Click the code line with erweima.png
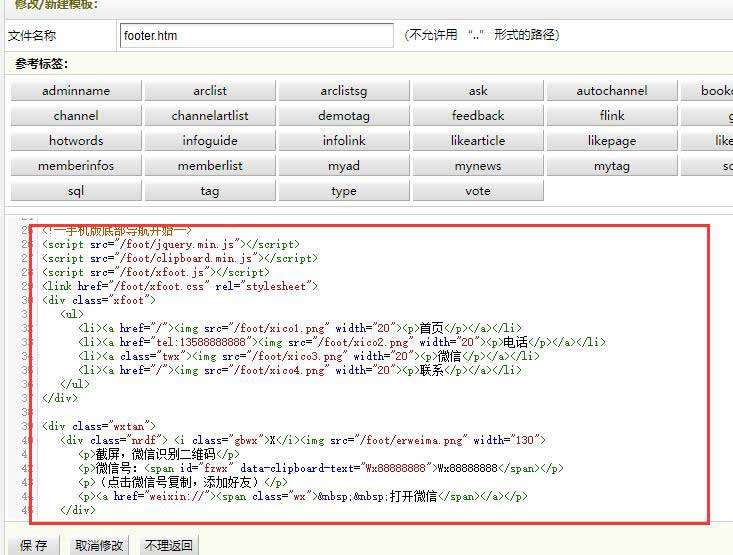The height and width of the screenshot is (555, 733). 302,440
